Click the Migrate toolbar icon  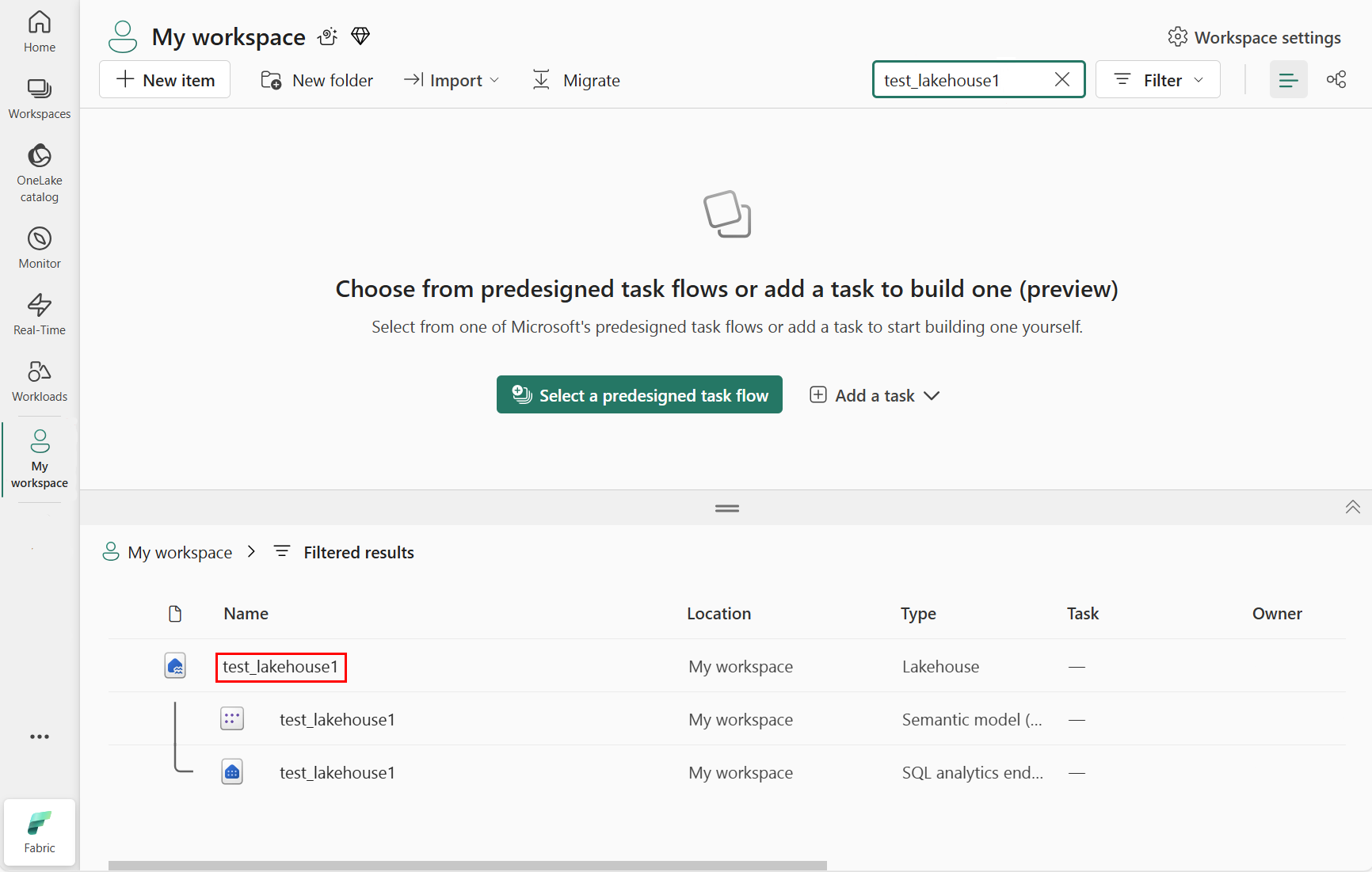coord(541,80)
